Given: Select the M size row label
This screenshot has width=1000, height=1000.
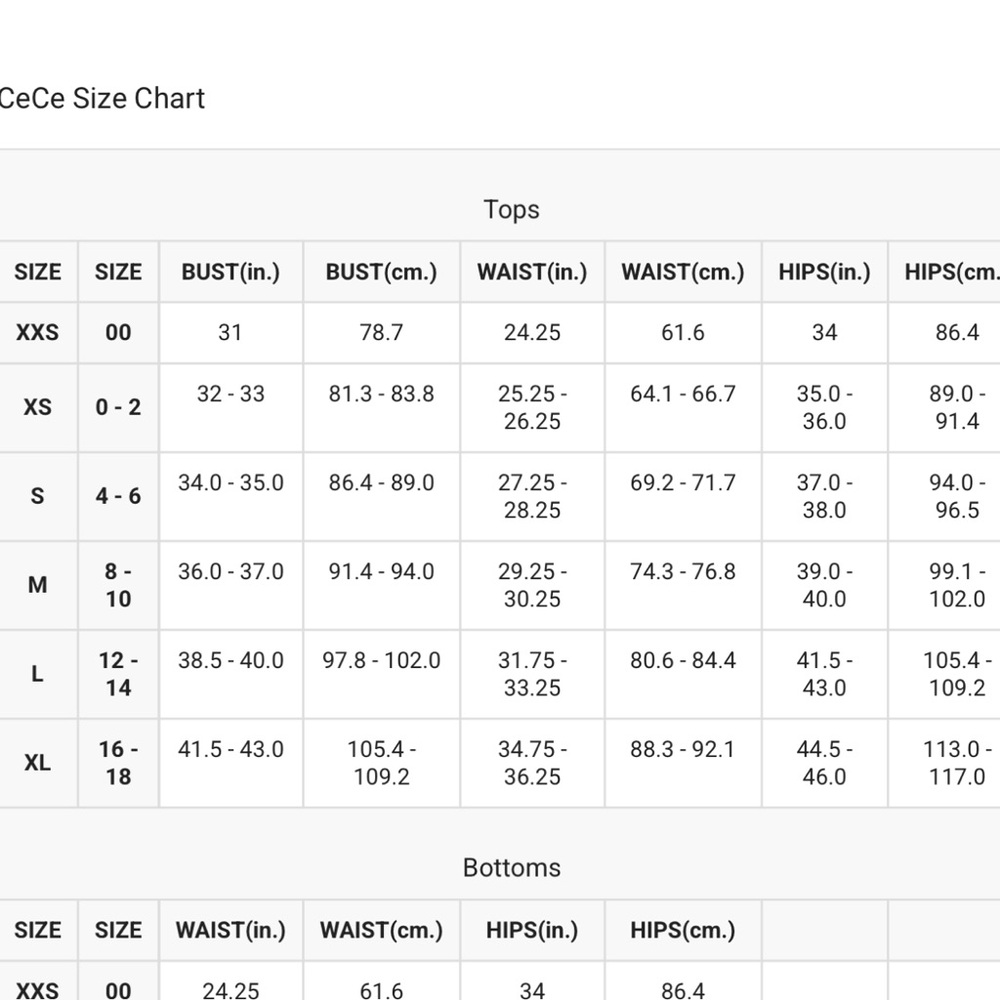Looking at the screenshot, I should tap(38, 585).
